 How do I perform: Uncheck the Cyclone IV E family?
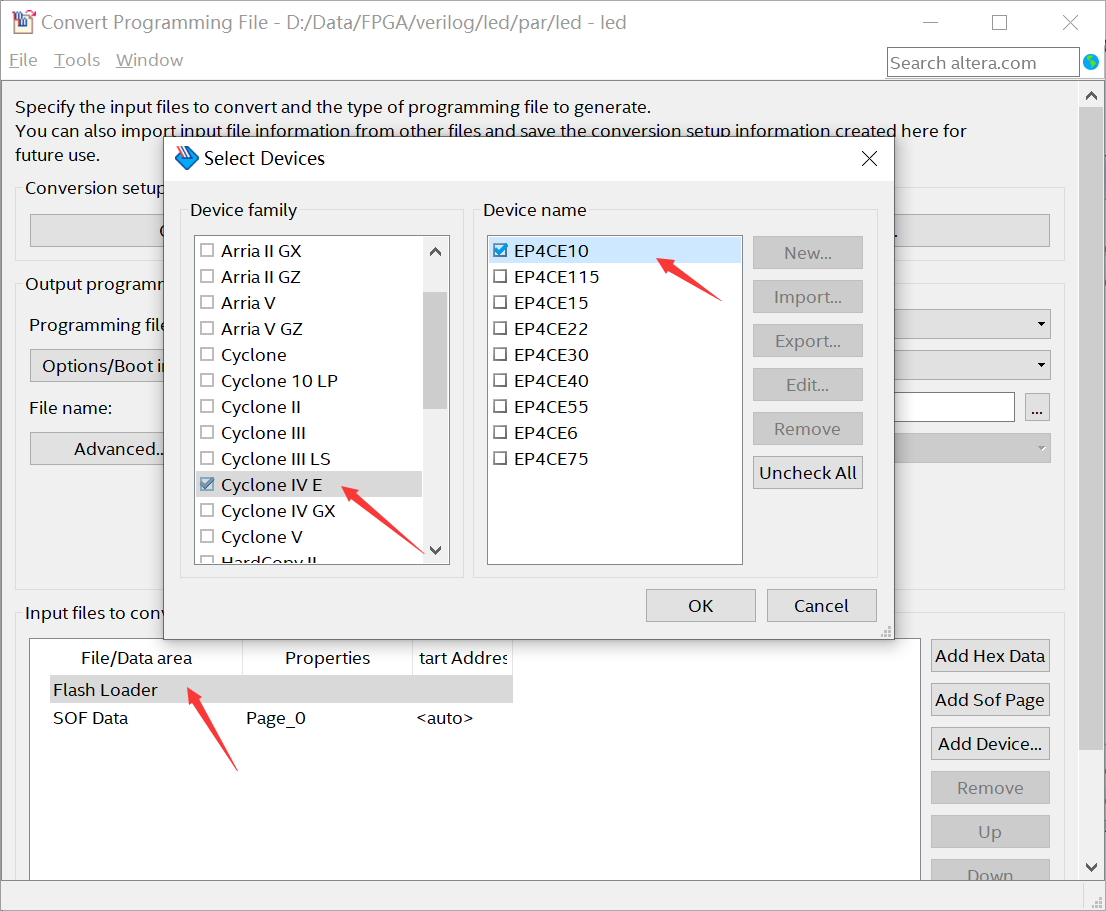tap(207, 484)
